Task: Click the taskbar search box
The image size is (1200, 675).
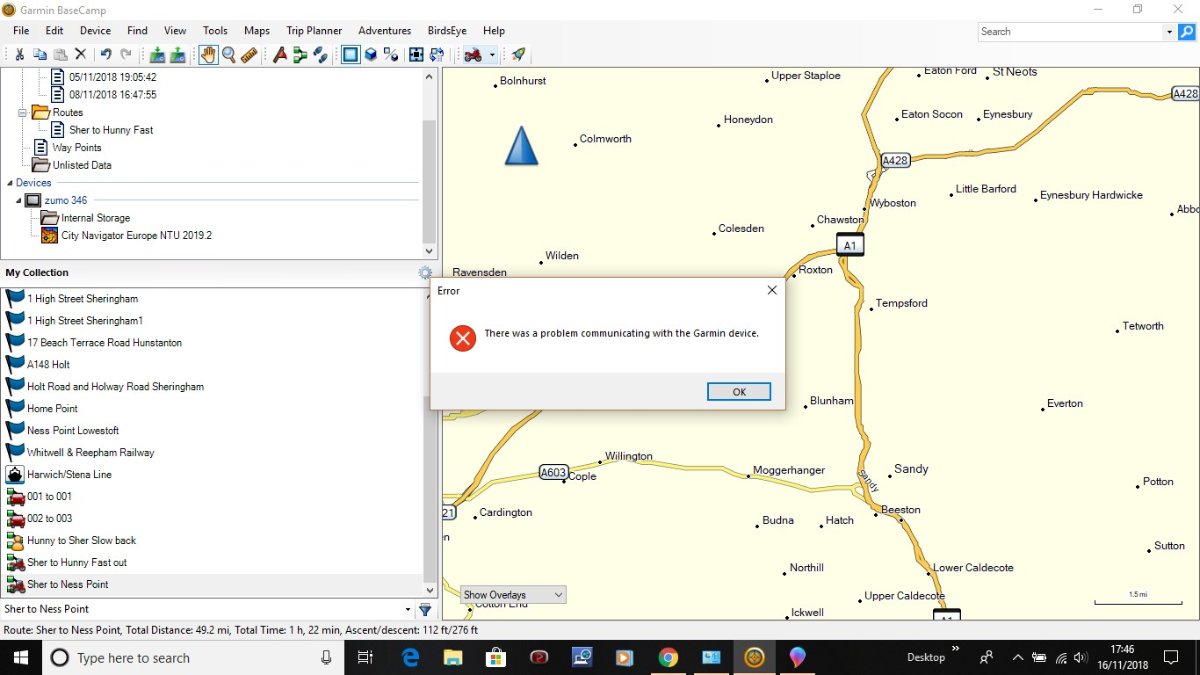Action: point(192,657)
